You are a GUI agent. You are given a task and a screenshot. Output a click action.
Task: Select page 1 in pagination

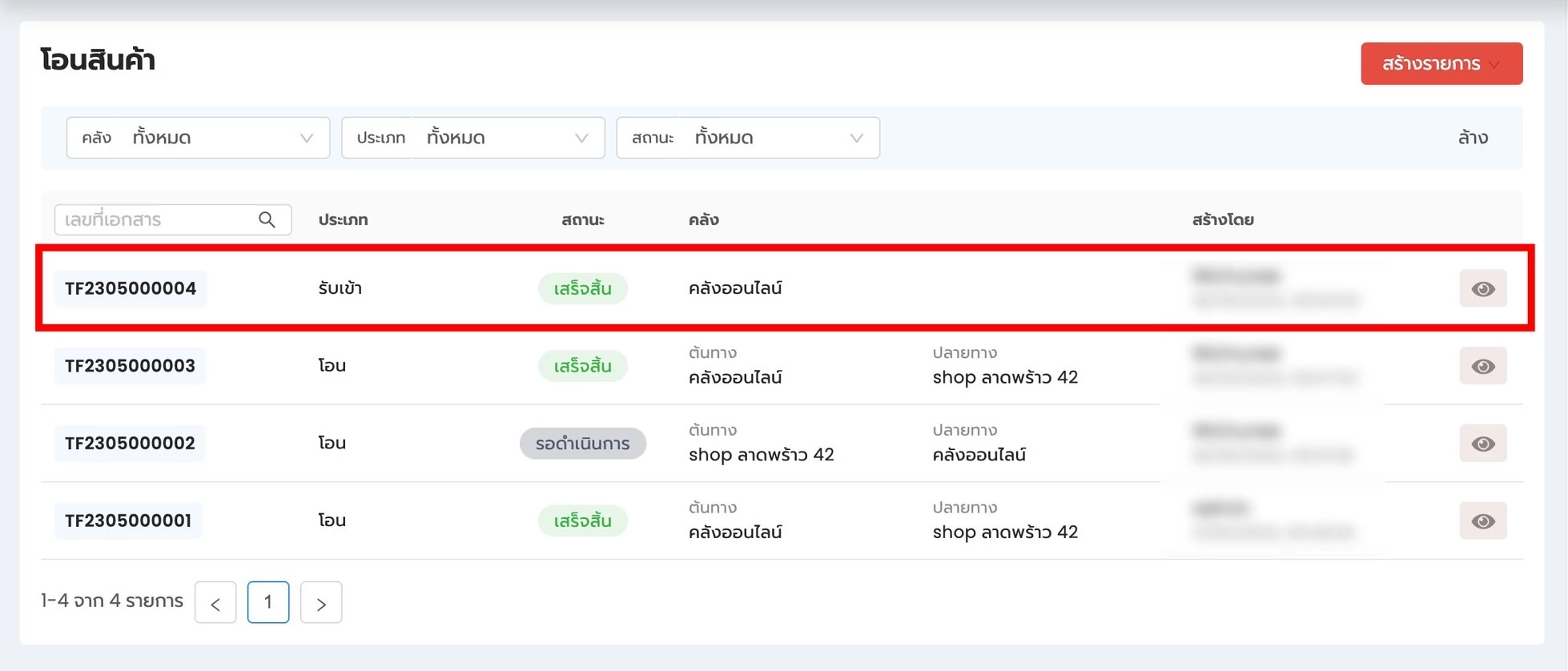268,602
